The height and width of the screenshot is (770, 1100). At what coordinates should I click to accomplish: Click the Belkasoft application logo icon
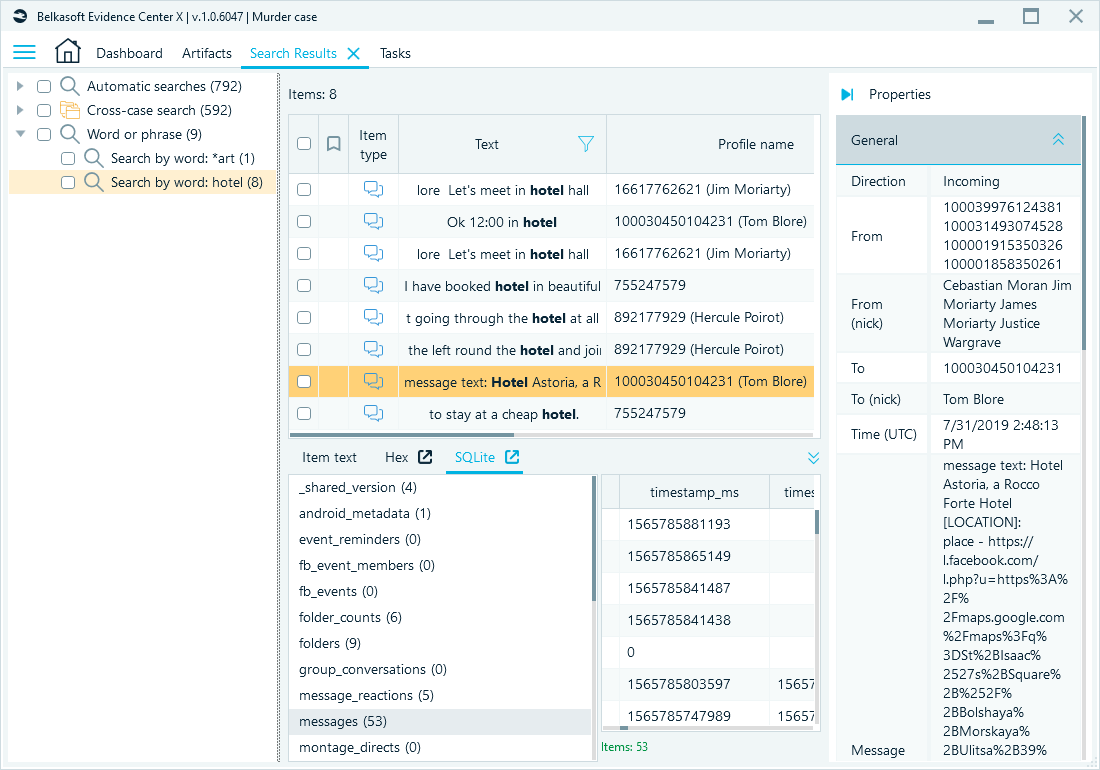(20, 16)
